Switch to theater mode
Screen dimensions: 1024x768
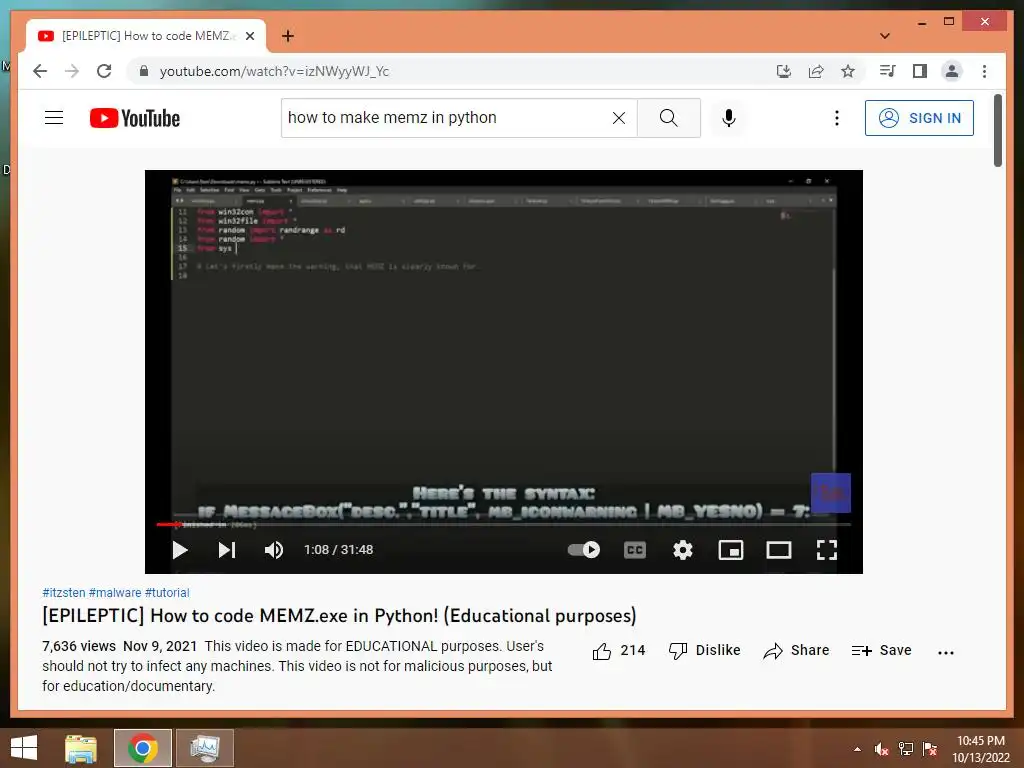(778, 550)
